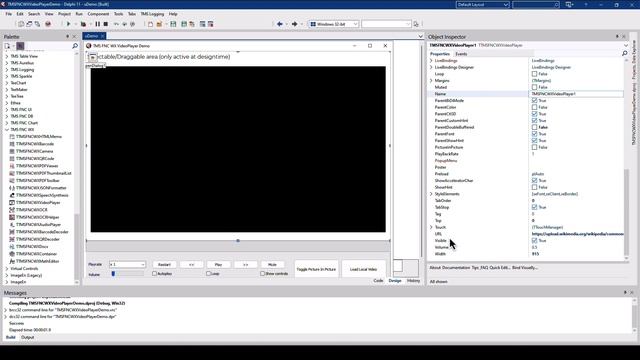Click the Pause toolbar icon
The height and width of the screenshot is (360, 640).
tap(97, 24)
